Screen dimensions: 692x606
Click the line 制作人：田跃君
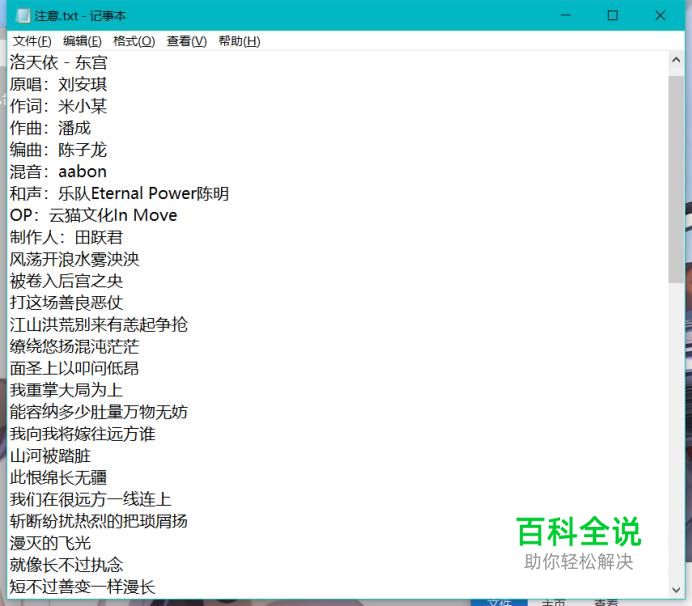pyautogui.click(x=66, y=237)
